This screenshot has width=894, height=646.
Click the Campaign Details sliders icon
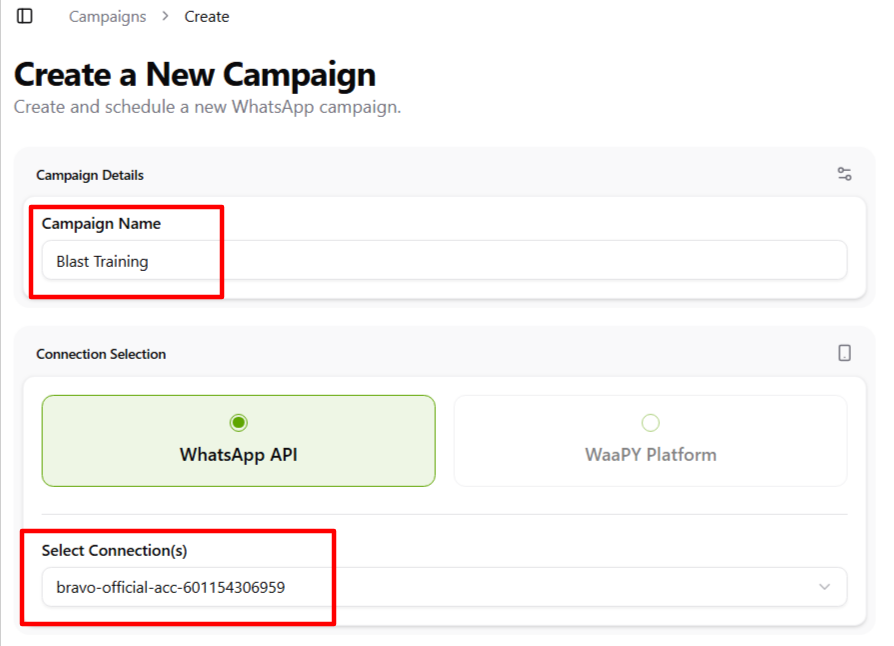tap(845, 174)
